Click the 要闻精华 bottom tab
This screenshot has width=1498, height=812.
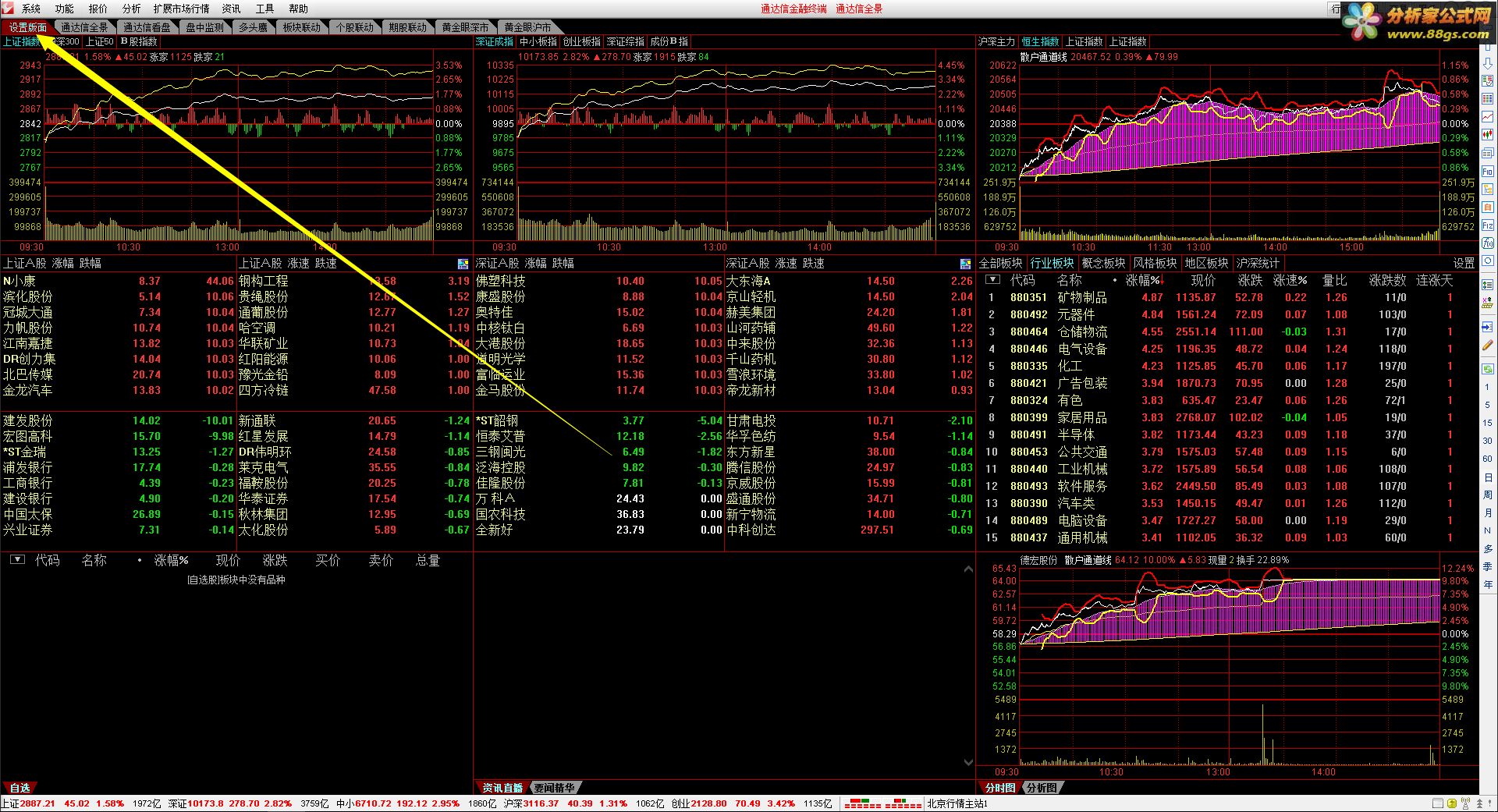(554, 788)
